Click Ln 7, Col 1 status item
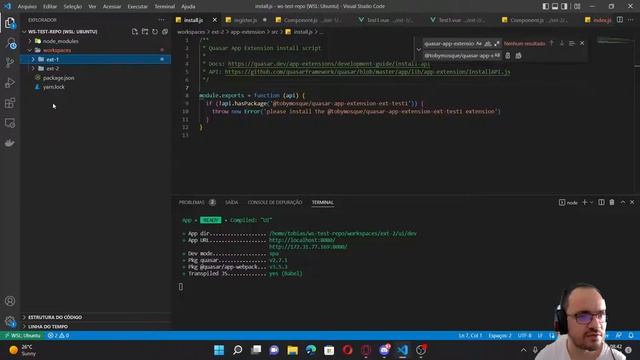The width and height of the screenshot is (640, 360). 470,336
